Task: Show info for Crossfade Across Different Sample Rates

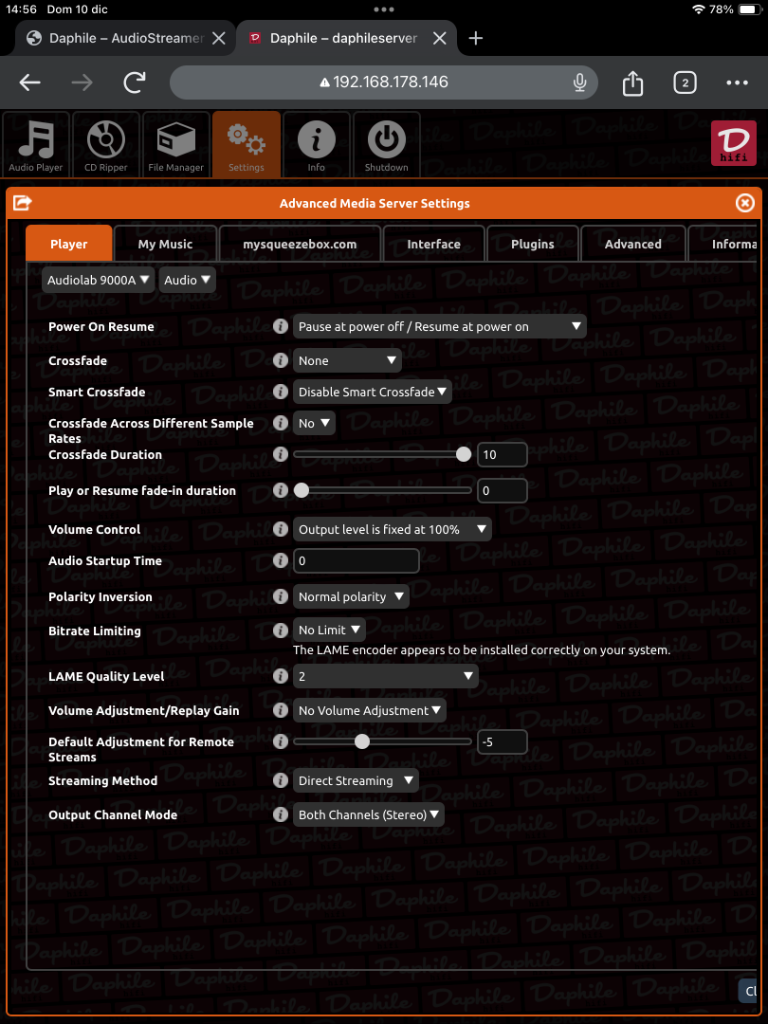Action: point(280,423)
